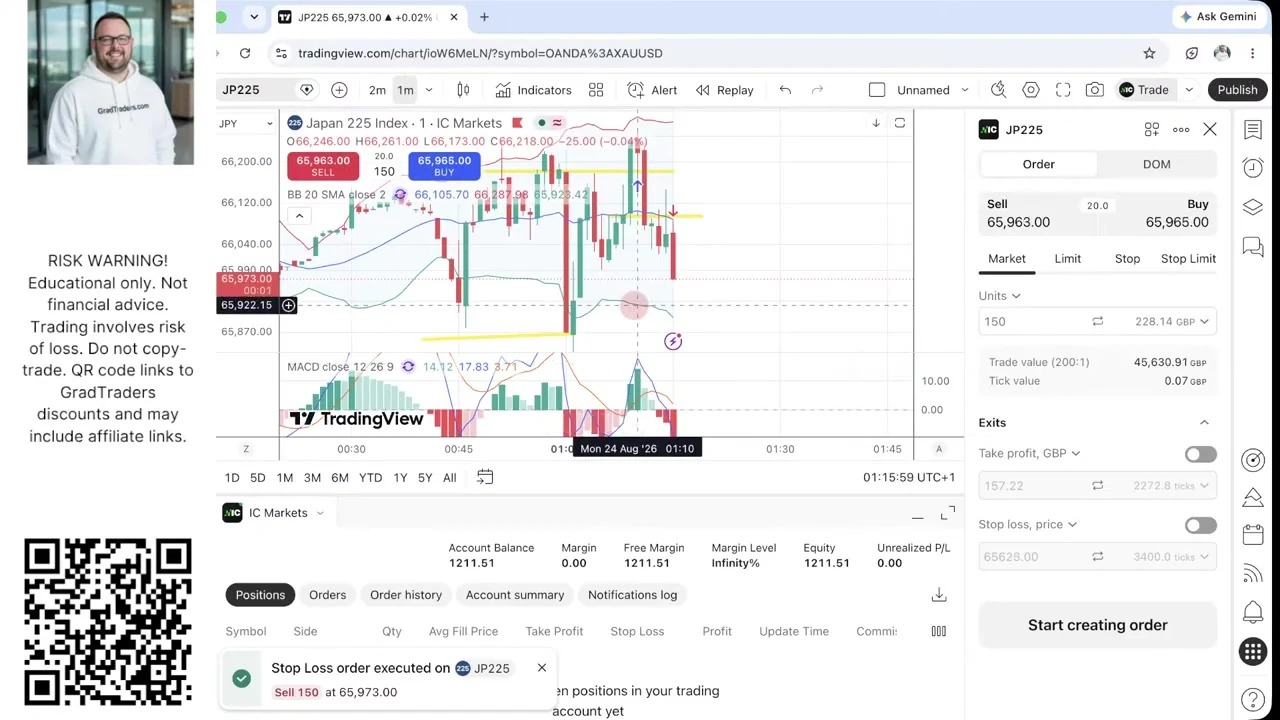Viewport: 1280px width, 720px height.
Task: Take chart snapshot camera icon
Action: click(x=1095, y=90)
